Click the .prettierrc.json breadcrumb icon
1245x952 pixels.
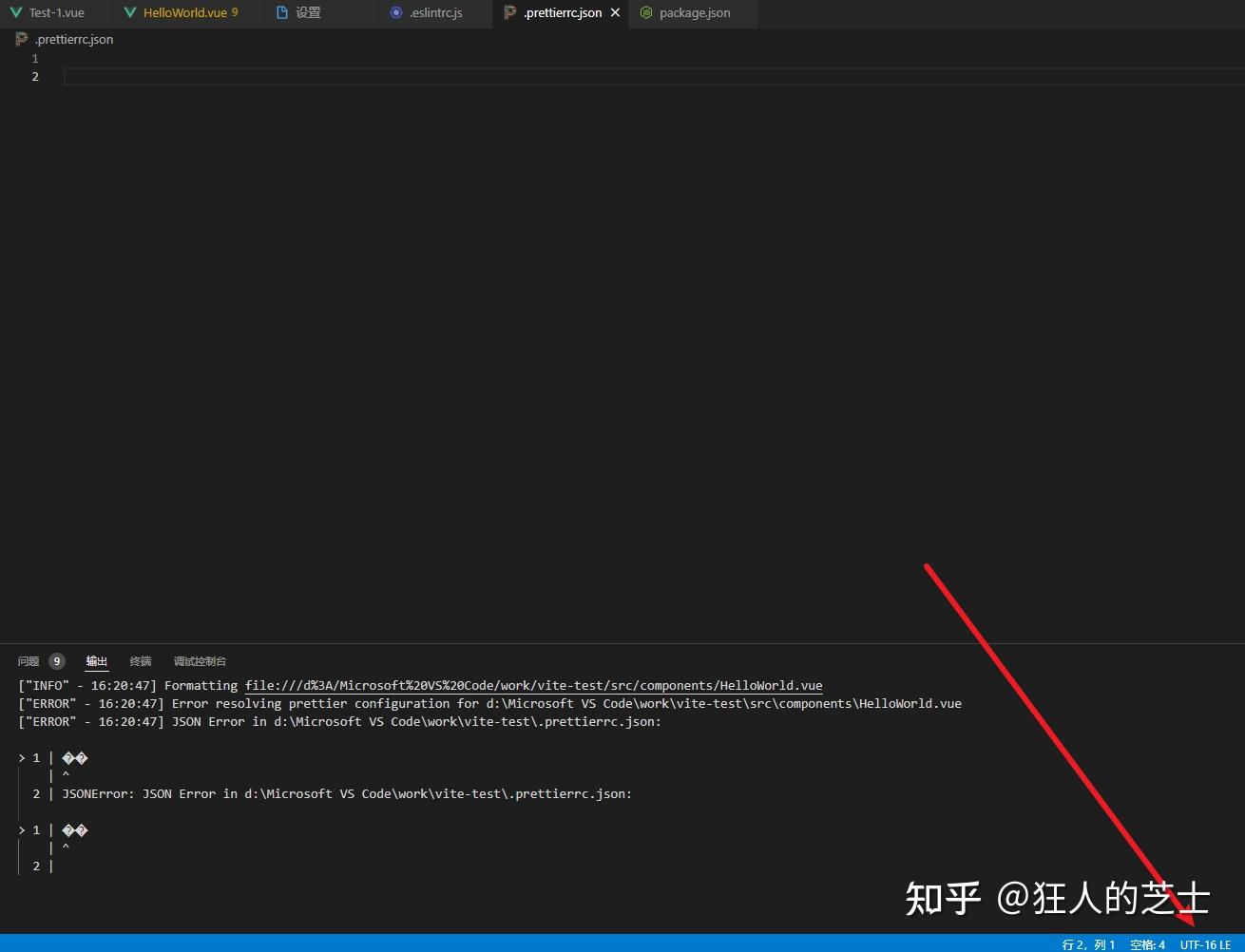(x=21, y=39)
